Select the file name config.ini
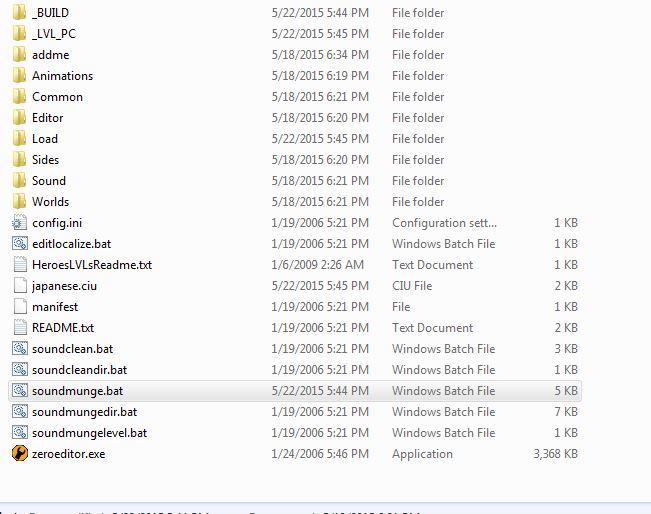The width and height of the screenshot is (651, 514). (x=57, y=223)
